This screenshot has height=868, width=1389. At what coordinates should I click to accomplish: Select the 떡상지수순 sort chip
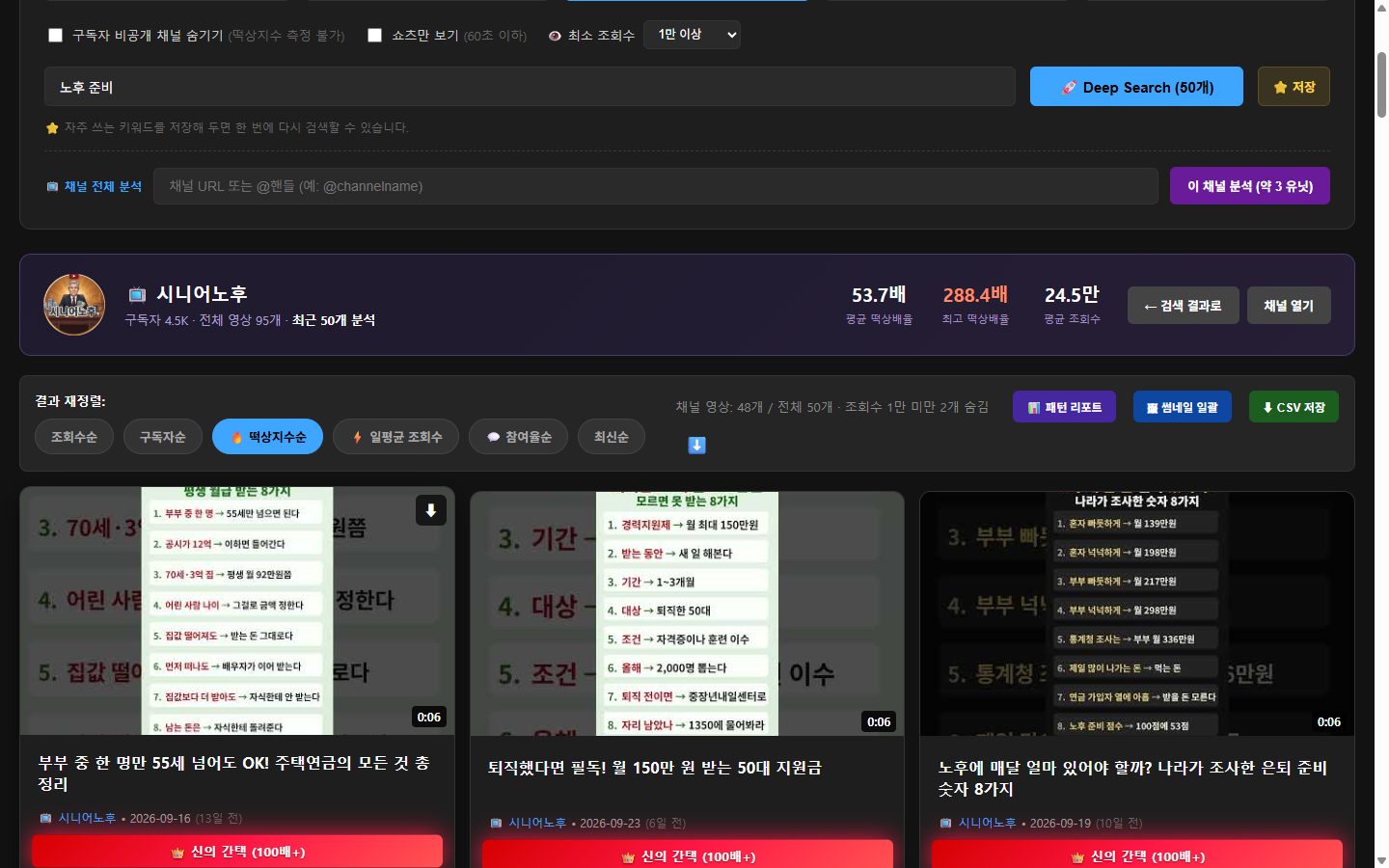click(267, 437)
